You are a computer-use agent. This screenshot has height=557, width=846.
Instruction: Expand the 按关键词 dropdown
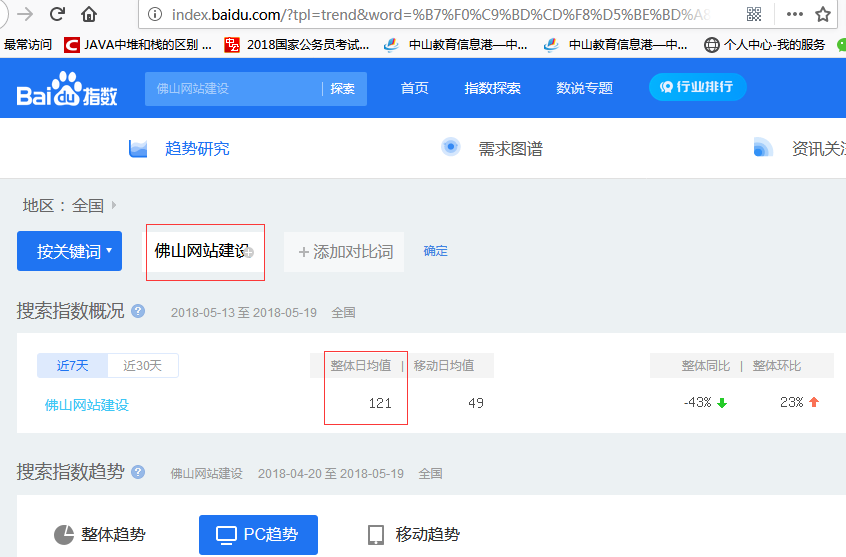click(x=69, y=251)
